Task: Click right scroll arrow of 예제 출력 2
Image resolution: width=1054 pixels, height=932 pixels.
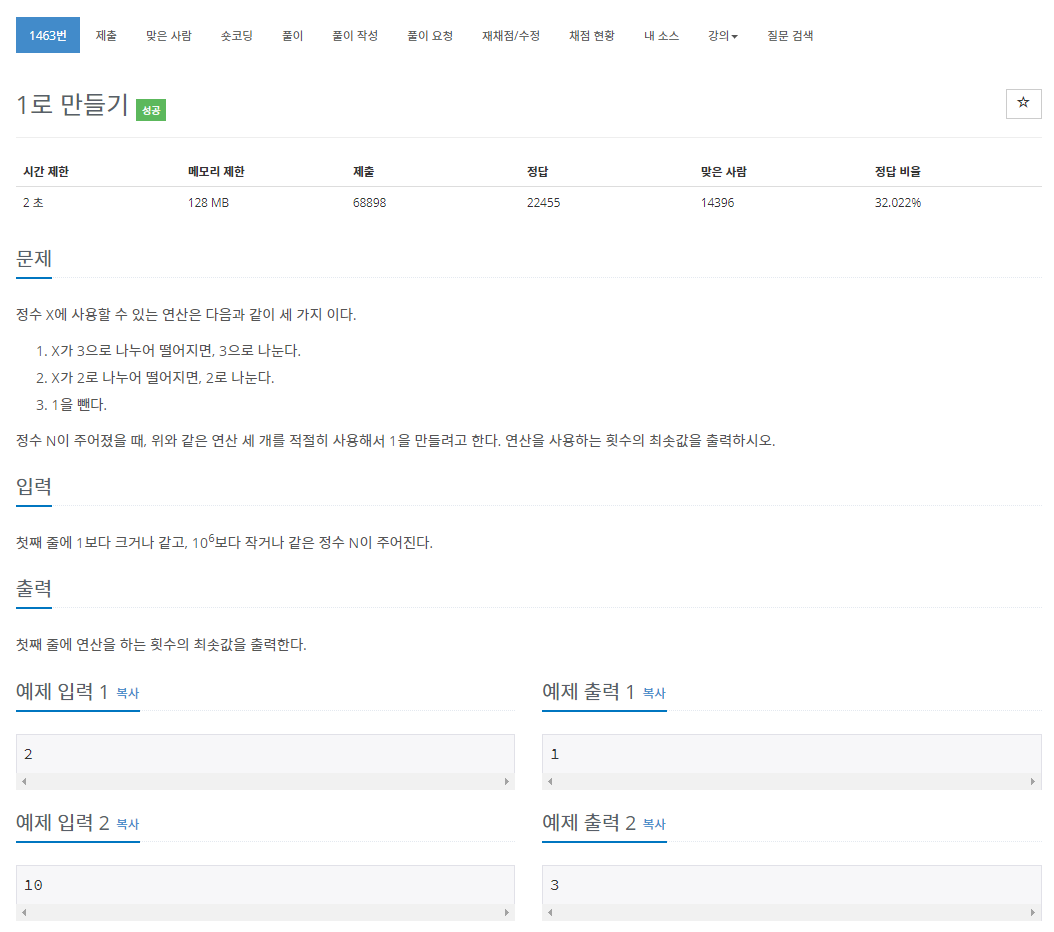Action: pyautogui.click(x=1033, y=913)
